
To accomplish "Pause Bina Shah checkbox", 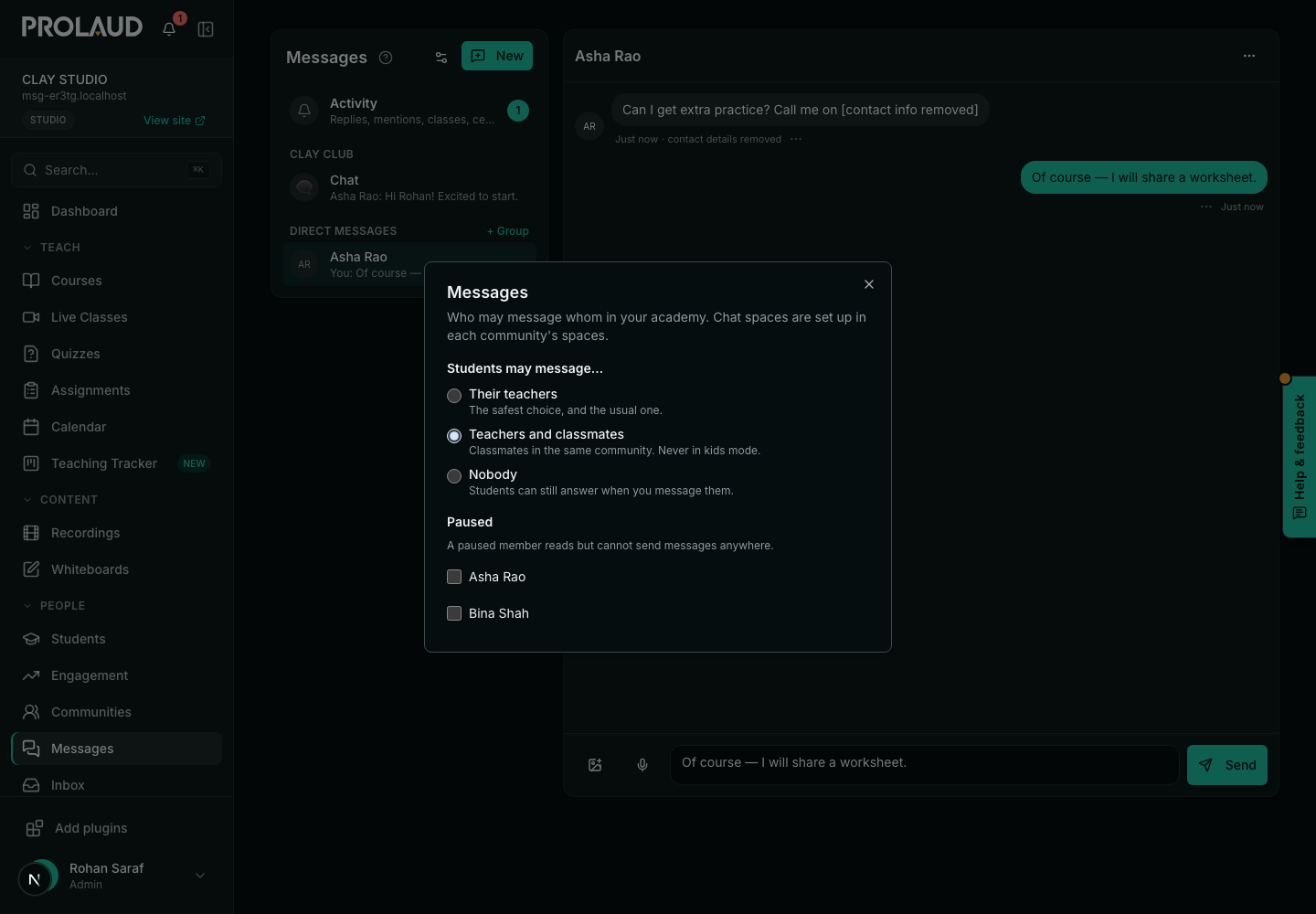I will point(454,613).
